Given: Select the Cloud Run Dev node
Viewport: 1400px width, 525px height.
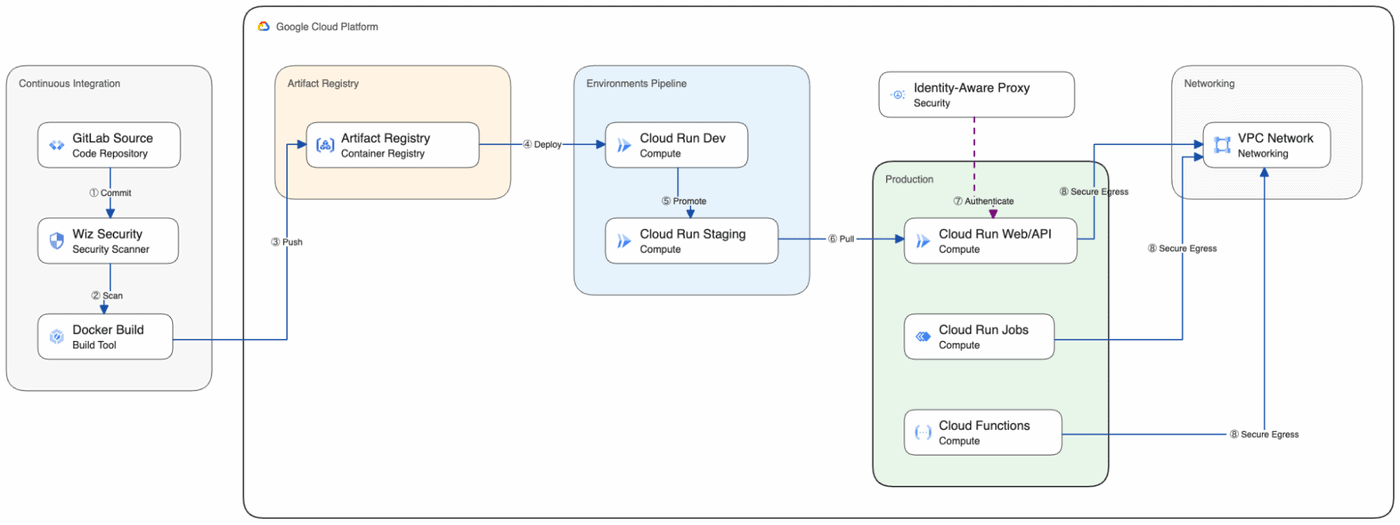Looking at the screenshot, I should (677, 145).
